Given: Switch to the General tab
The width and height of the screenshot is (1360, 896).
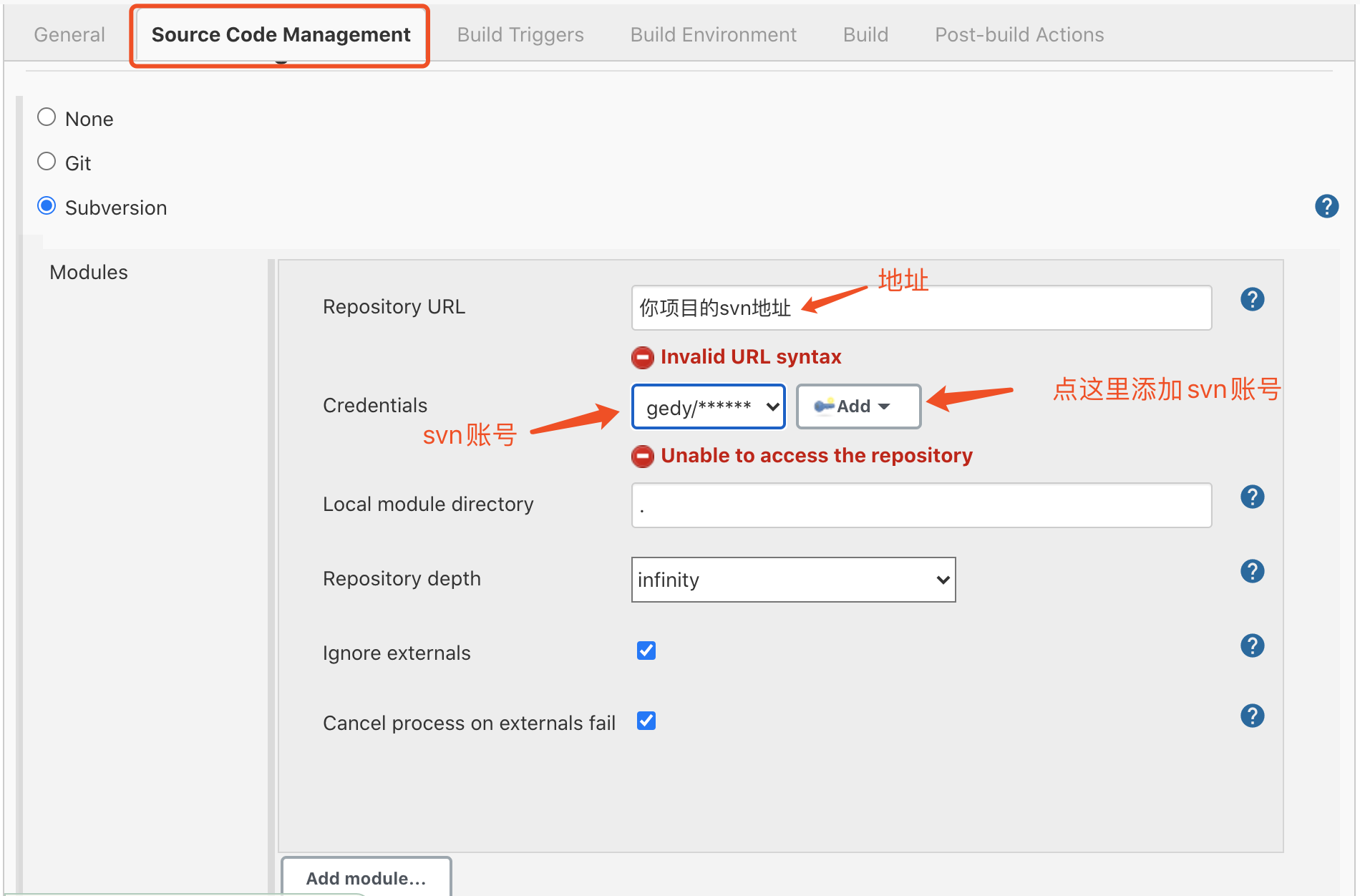Looking at the screenshot, I should (69, 34).
